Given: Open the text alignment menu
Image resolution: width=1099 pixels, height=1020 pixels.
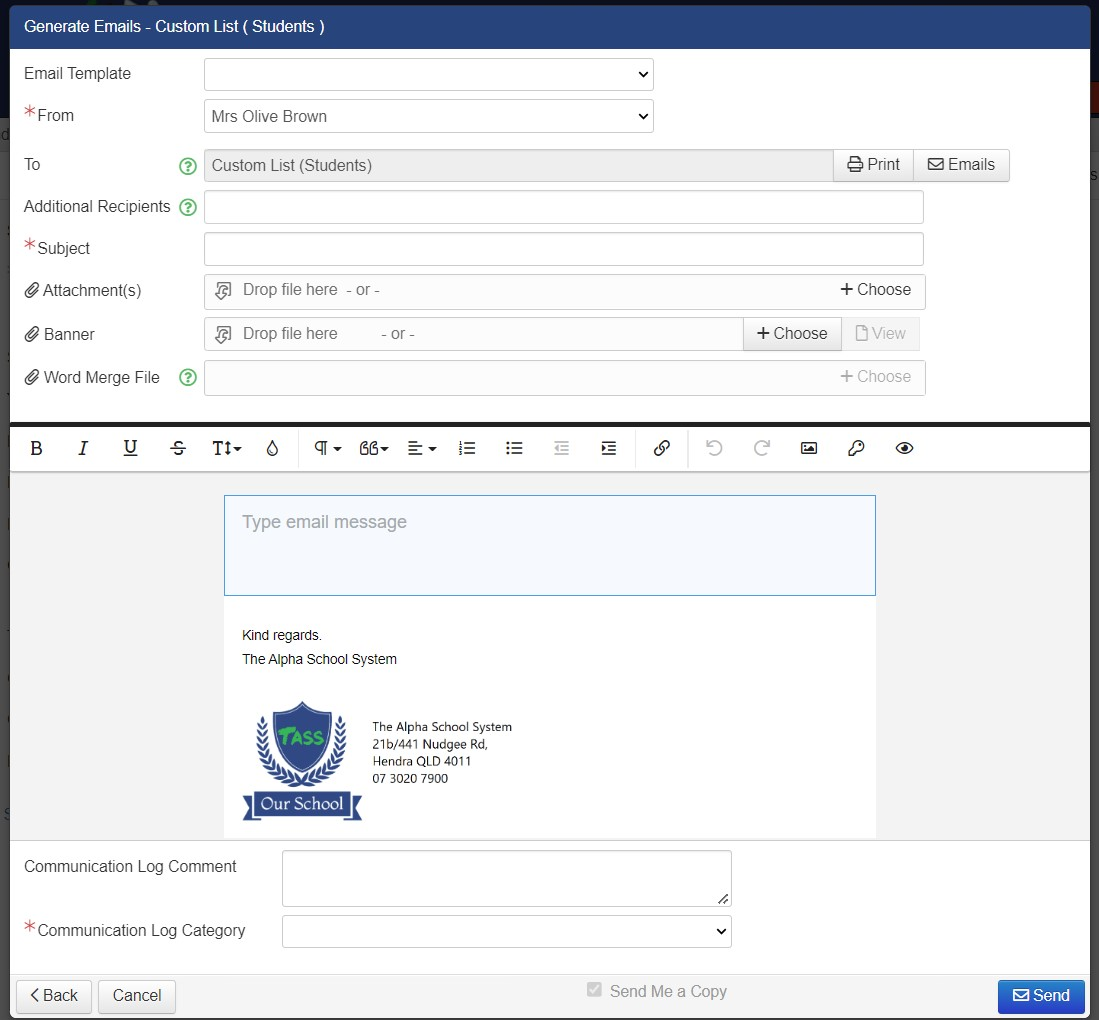Looking at the screenshot, I should click(x=422, y=449).
